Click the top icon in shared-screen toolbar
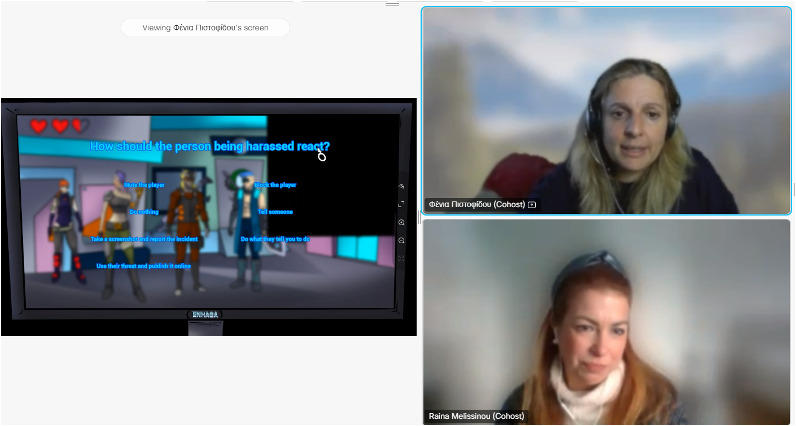Screen dimensions: 796x426 click(401, 186)
